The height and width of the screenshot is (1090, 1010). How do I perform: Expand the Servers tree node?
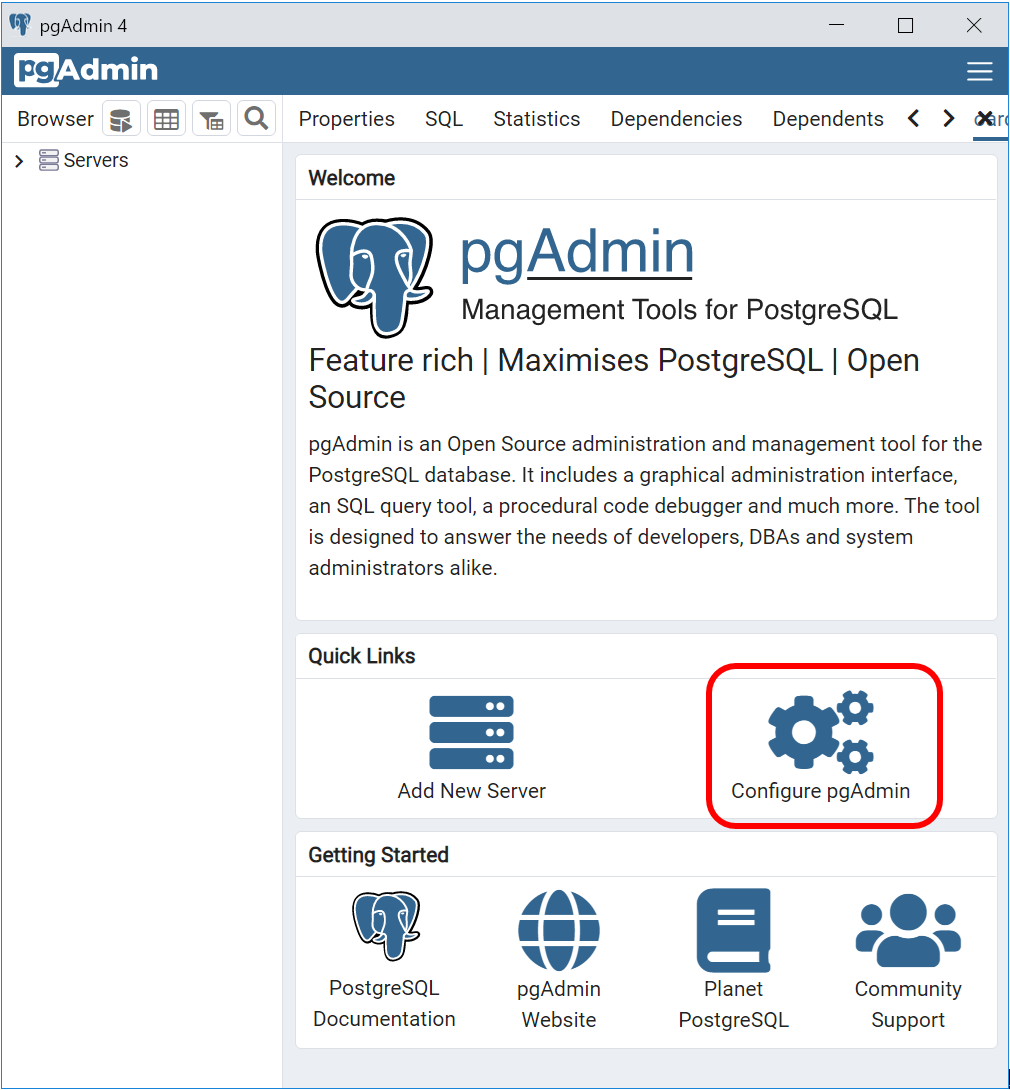coord(19,161)
